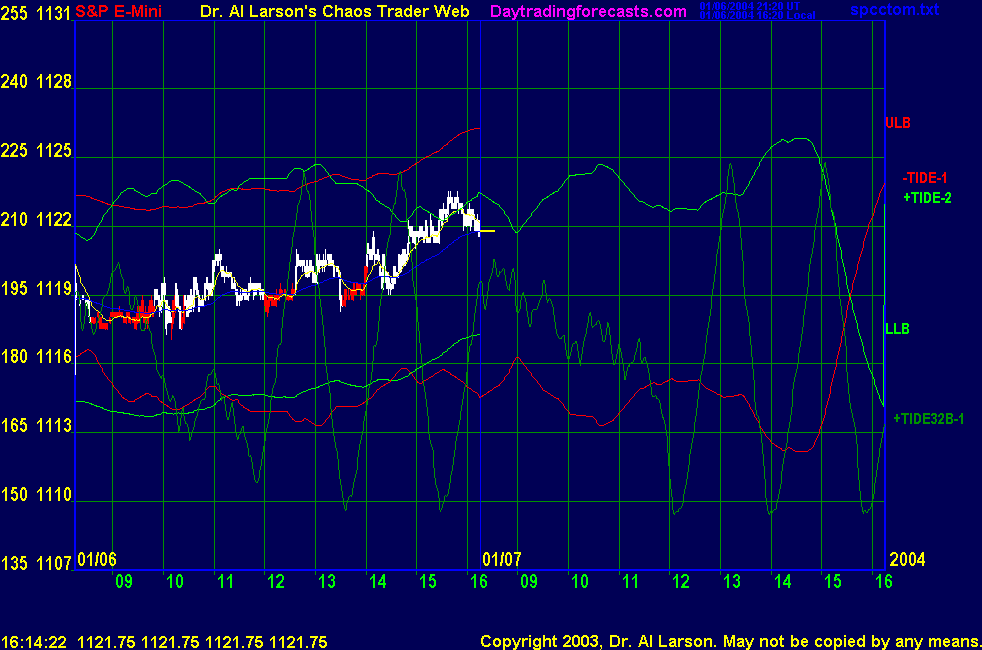Click the '01/07' date label
This screenshot has width=982, height=650.
502,559
